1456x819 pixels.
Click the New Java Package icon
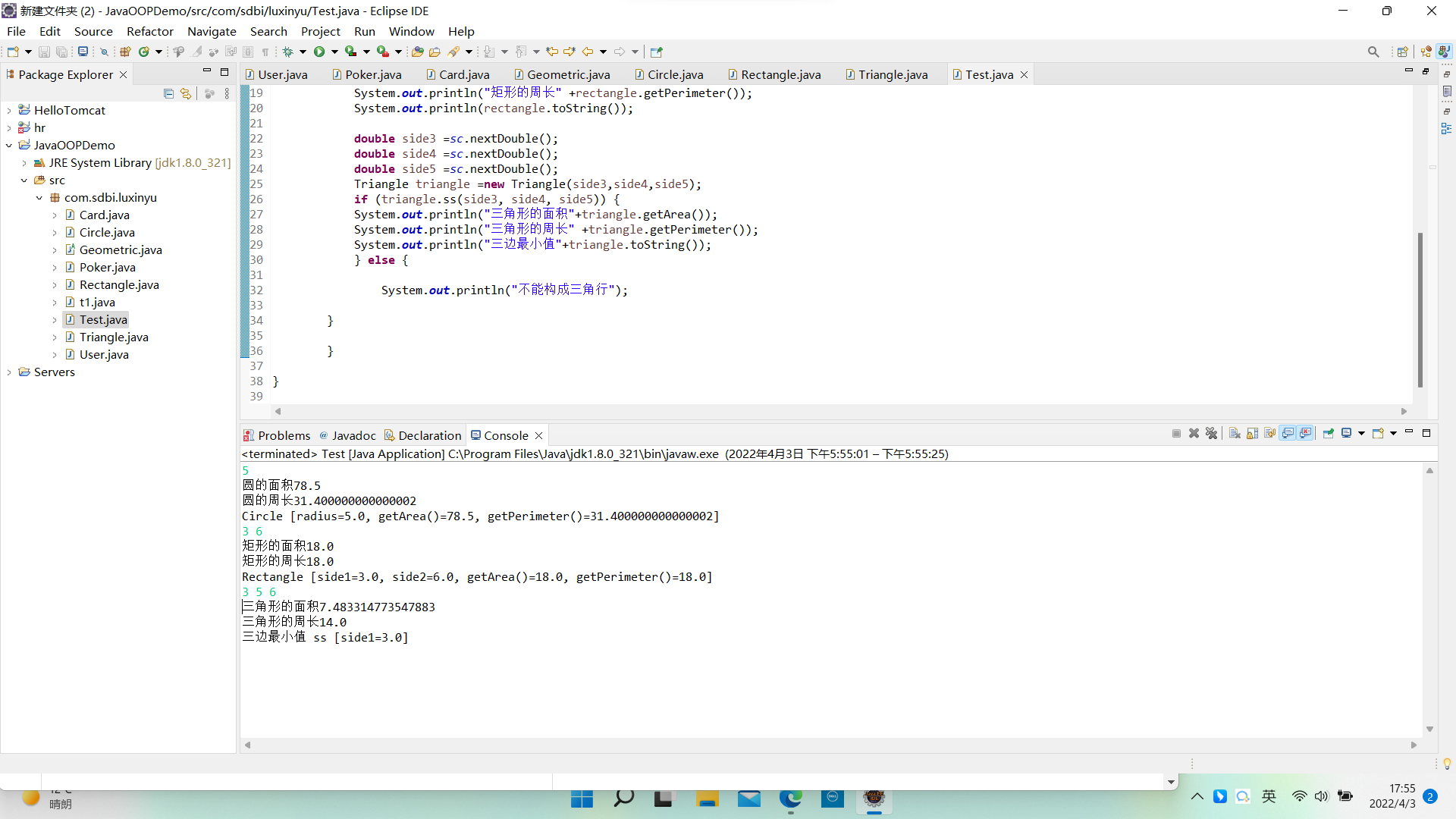[126, 52]
